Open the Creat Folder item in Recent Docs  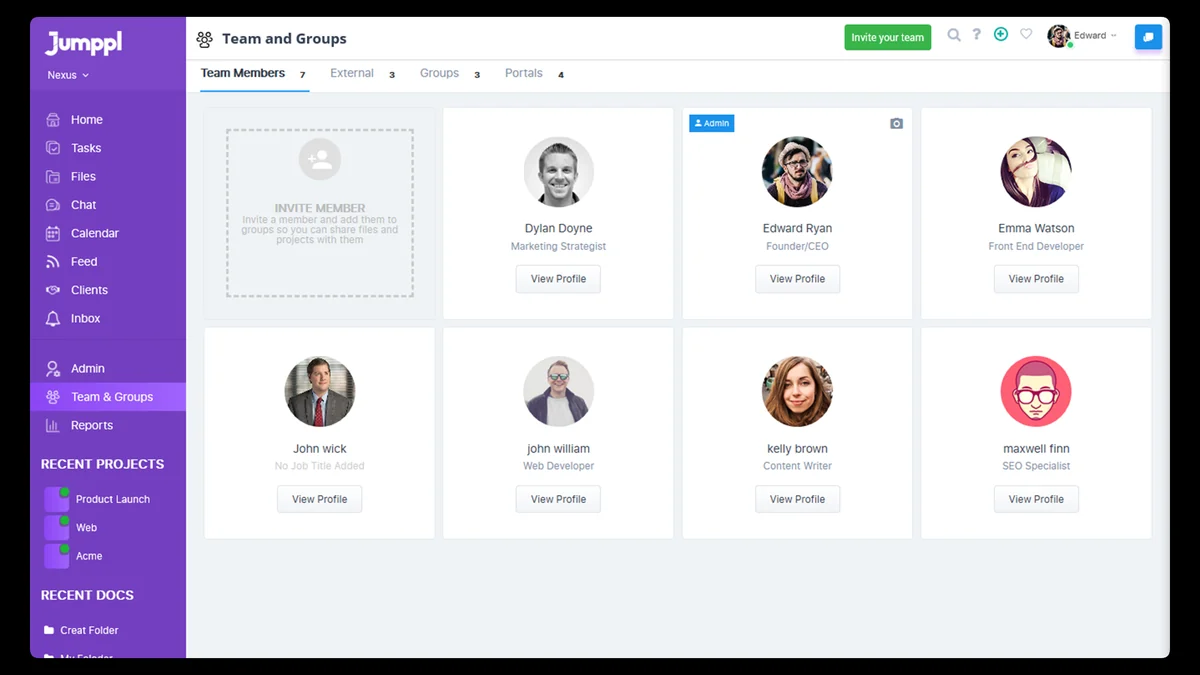point(89,630)
